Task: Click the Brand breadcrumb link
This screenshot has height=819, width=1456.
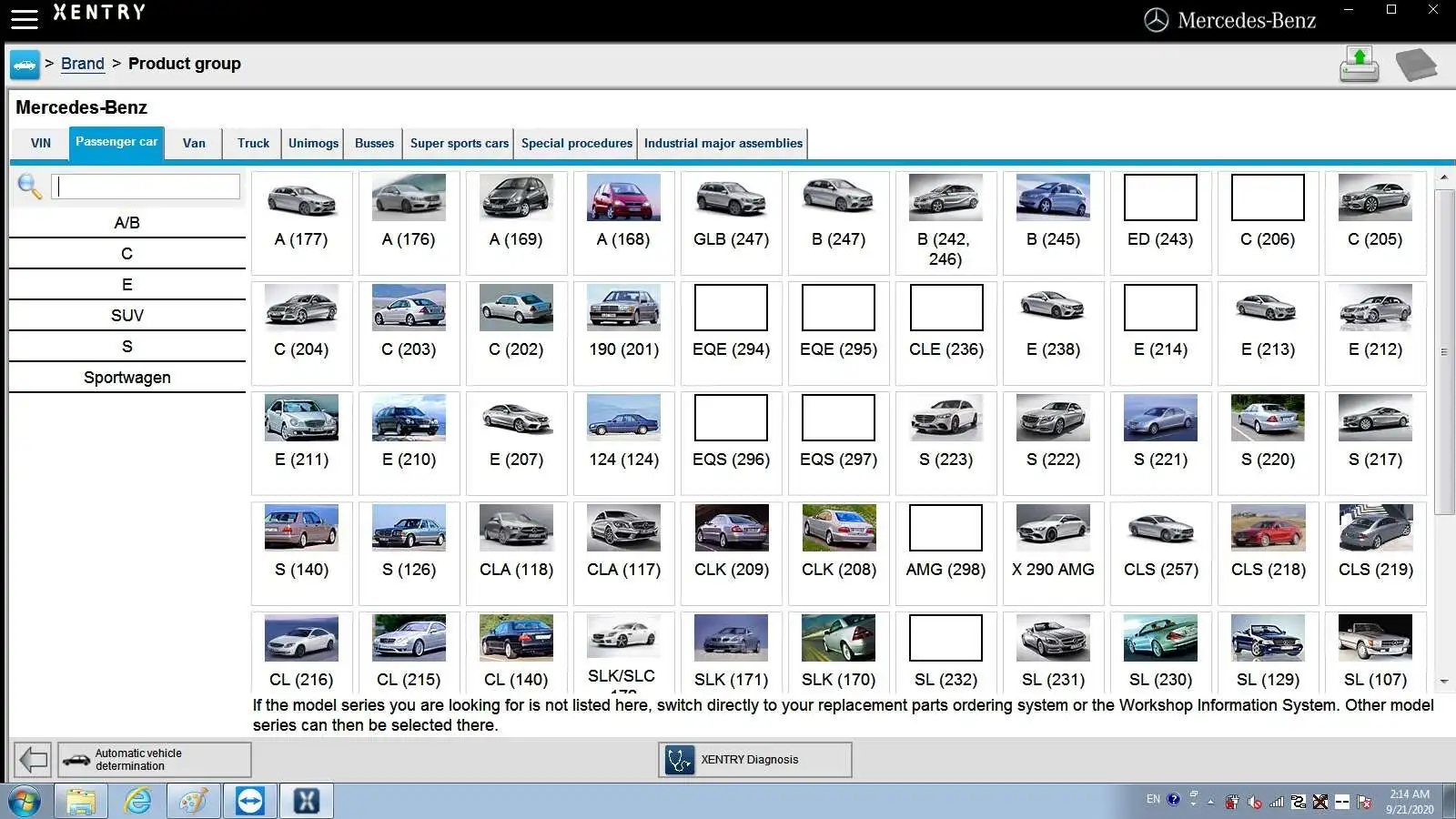Action: click(82, 64)
